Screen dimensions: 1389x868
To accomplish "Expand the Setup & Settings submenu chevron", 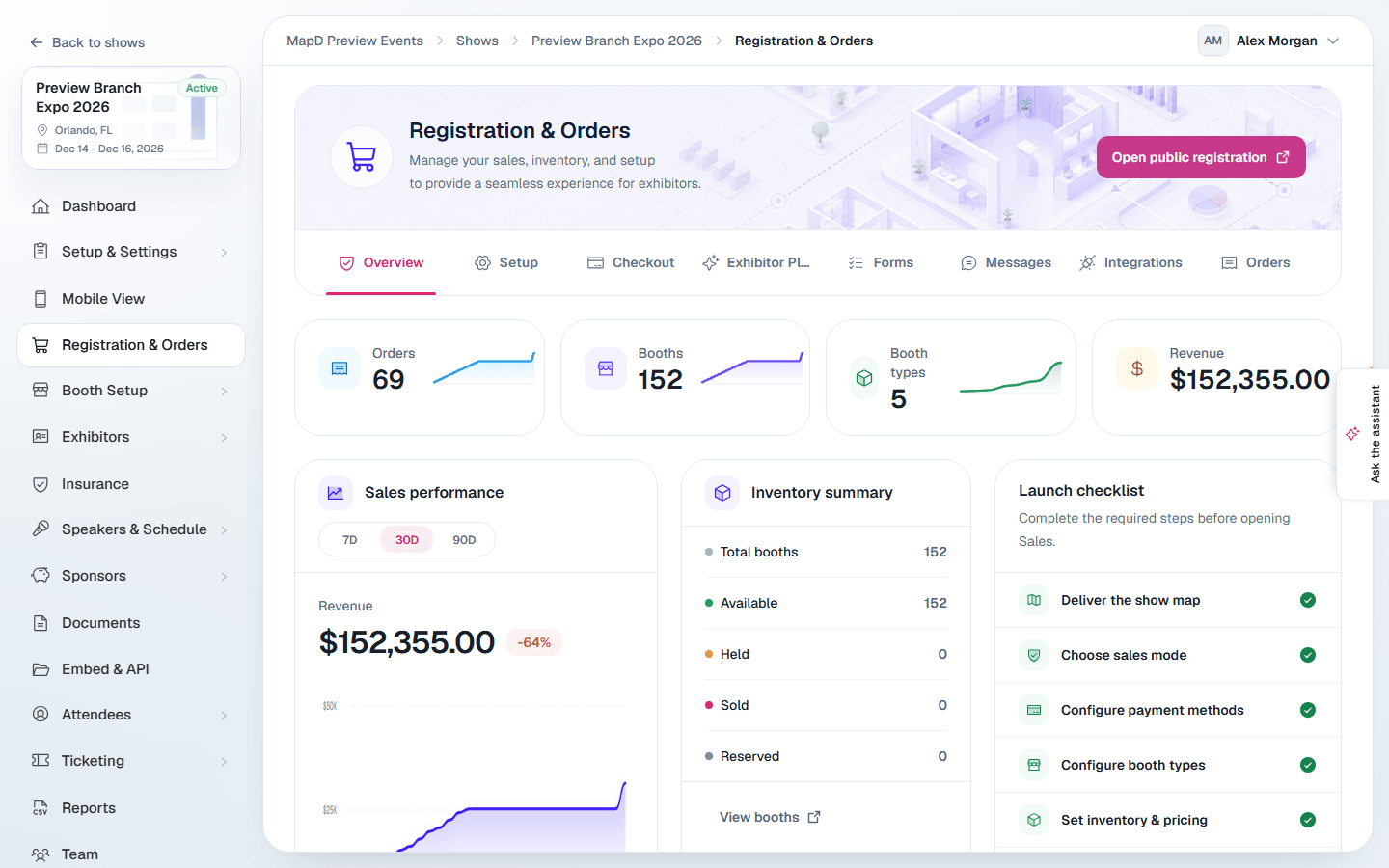I will click(224, 253).
